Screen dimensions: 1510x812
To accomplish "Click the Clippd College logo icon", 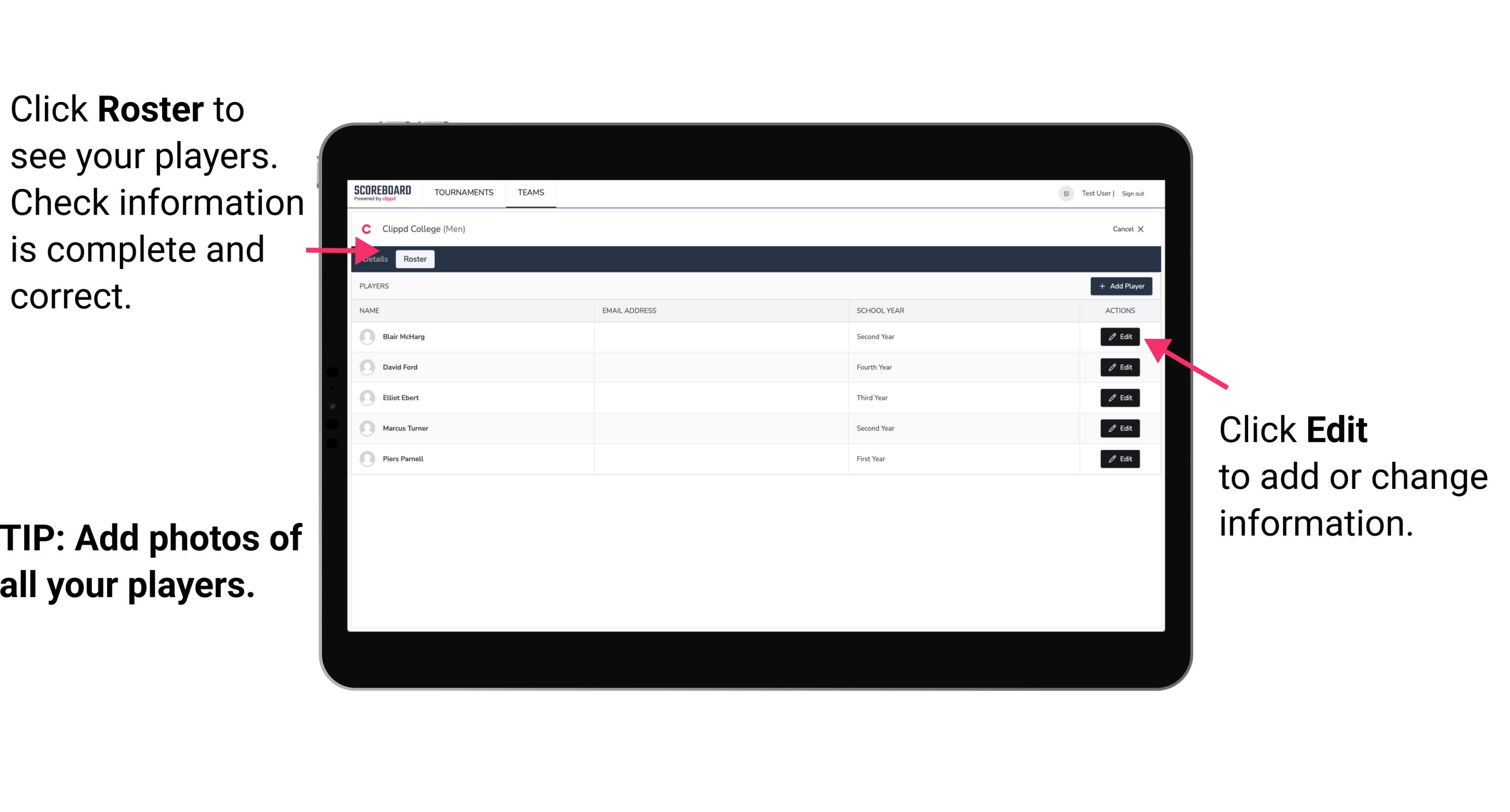I will point(365,228).
